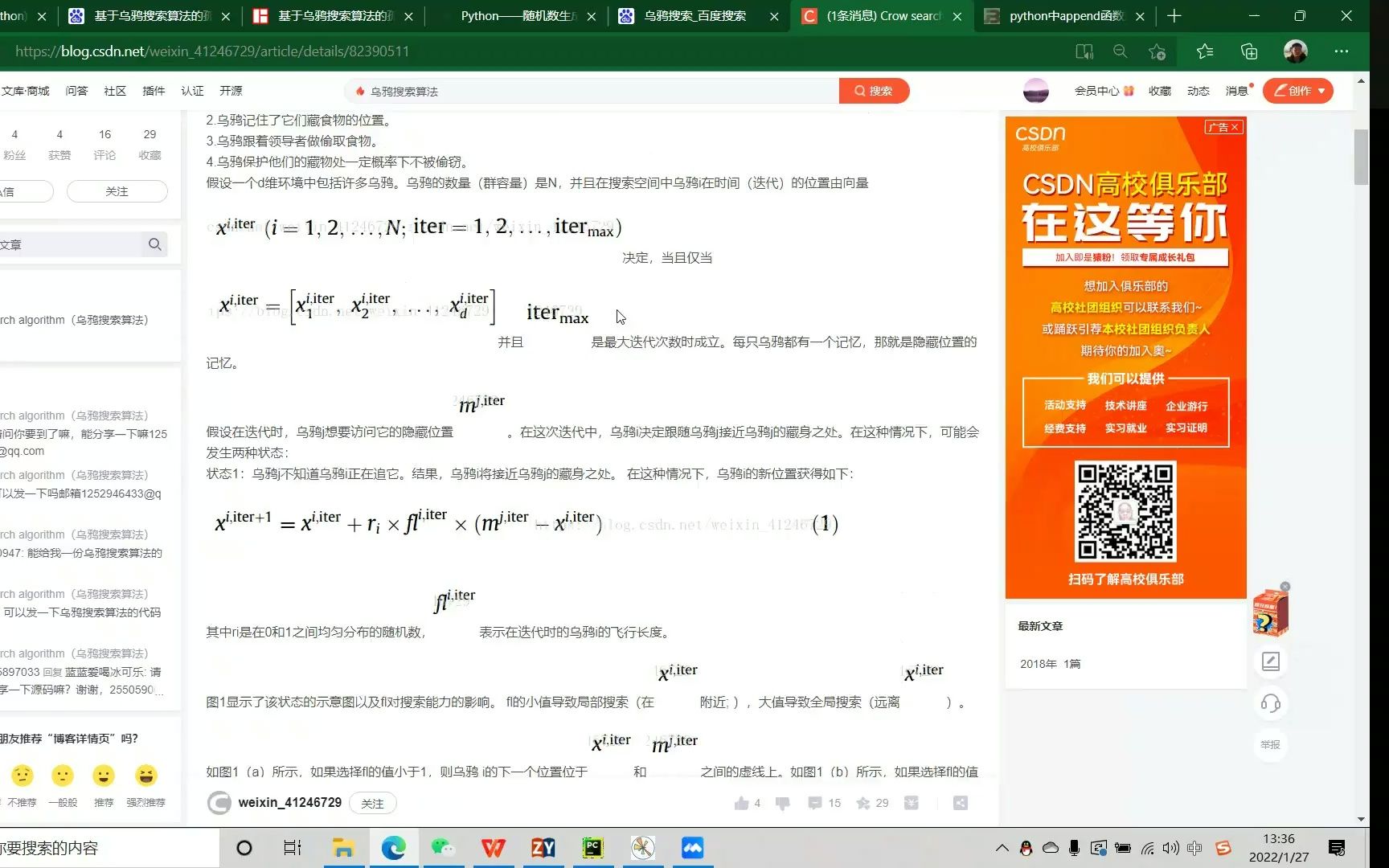
Task: Toggle favorite star icon showing 29
Action: click(863, 803)
